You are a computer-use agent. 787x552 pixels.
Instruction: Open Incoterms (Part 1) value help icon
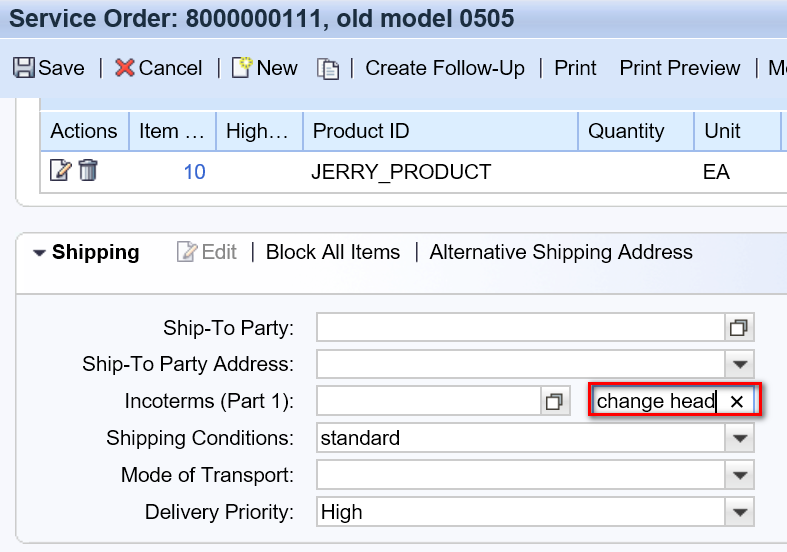click(x=555, y=401)
